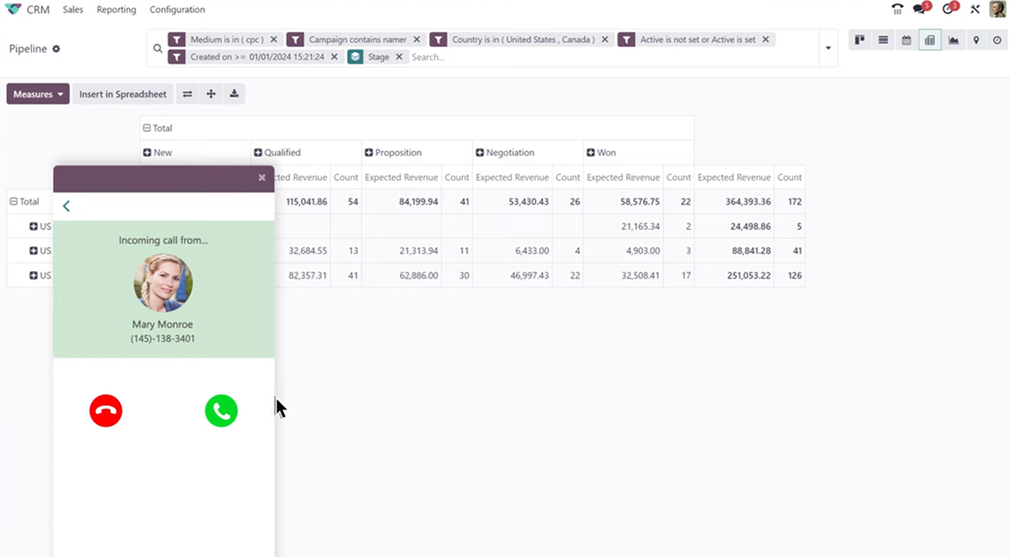This screenshot has width=1010, height=557.
Task: Switch to Pivot view
Action: click(x=929, y=40)
